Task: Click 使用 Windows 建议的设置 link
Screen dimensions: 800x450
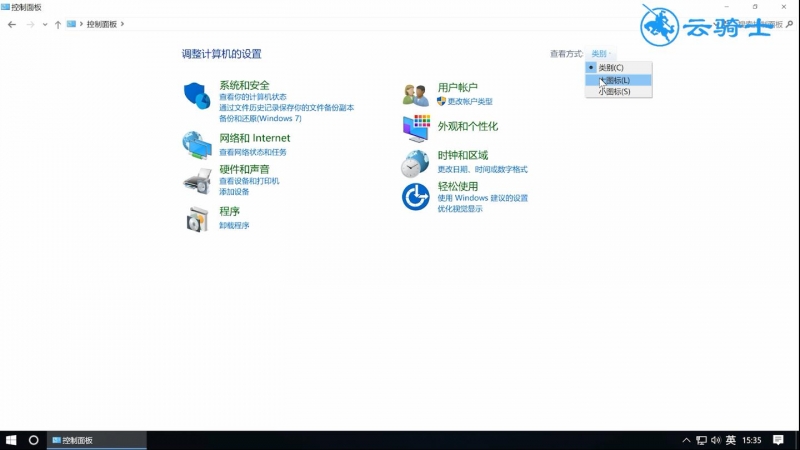Action: (x=483, y=198)
